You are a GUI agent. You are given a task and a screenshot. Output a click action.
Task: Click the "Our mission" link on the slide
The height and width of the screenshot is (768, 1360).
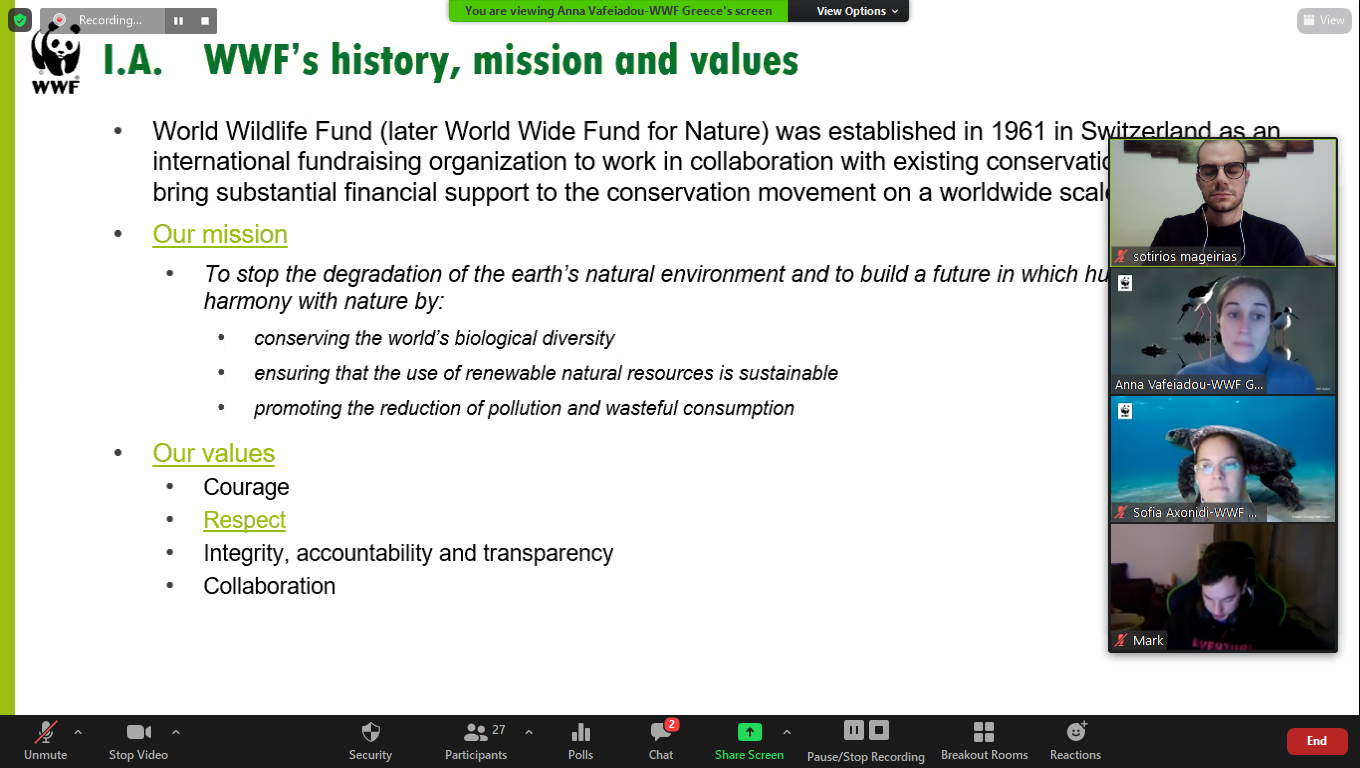[x=220, y=234]
